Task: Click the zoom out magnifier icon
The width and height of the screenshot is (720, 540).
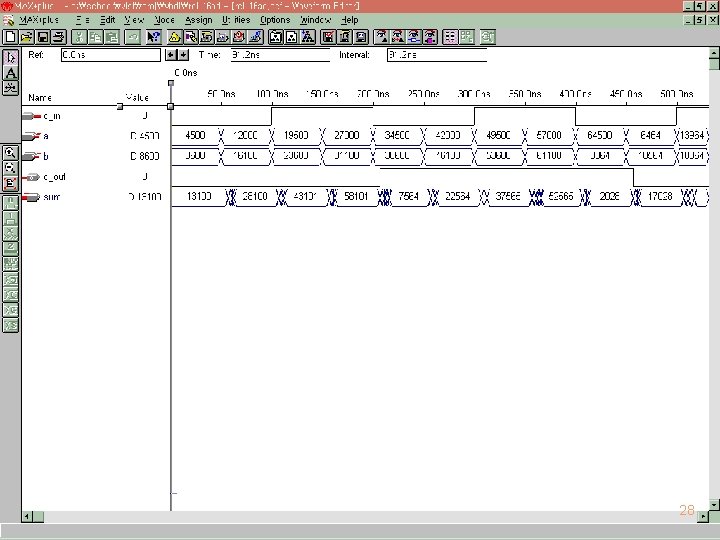Action: click(x=10, y=168)
